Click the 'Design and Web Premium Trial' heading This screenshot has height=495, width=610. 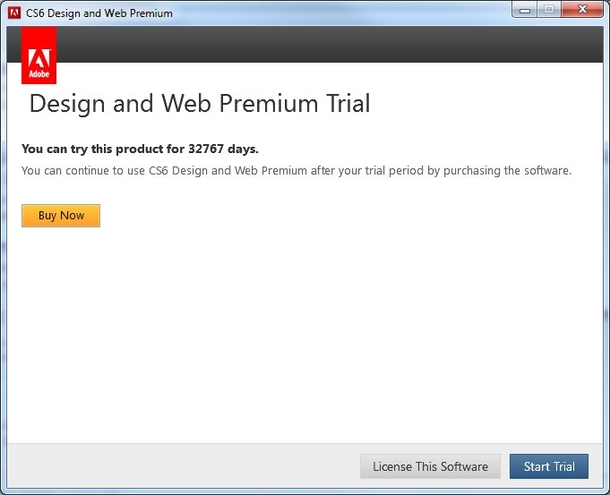tap(200, 104)
